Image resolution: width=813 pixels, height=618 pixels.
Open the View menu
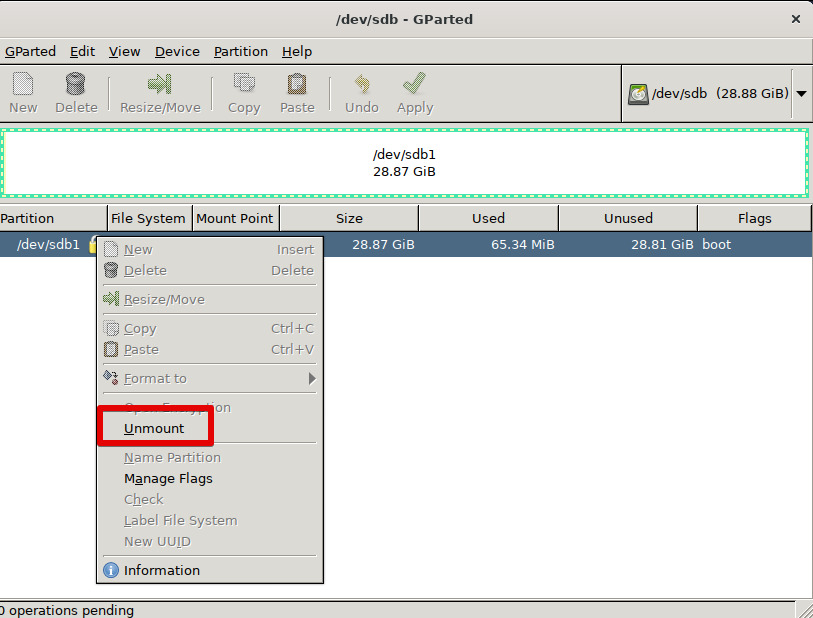pyautogui.click(x=125, y=51)
